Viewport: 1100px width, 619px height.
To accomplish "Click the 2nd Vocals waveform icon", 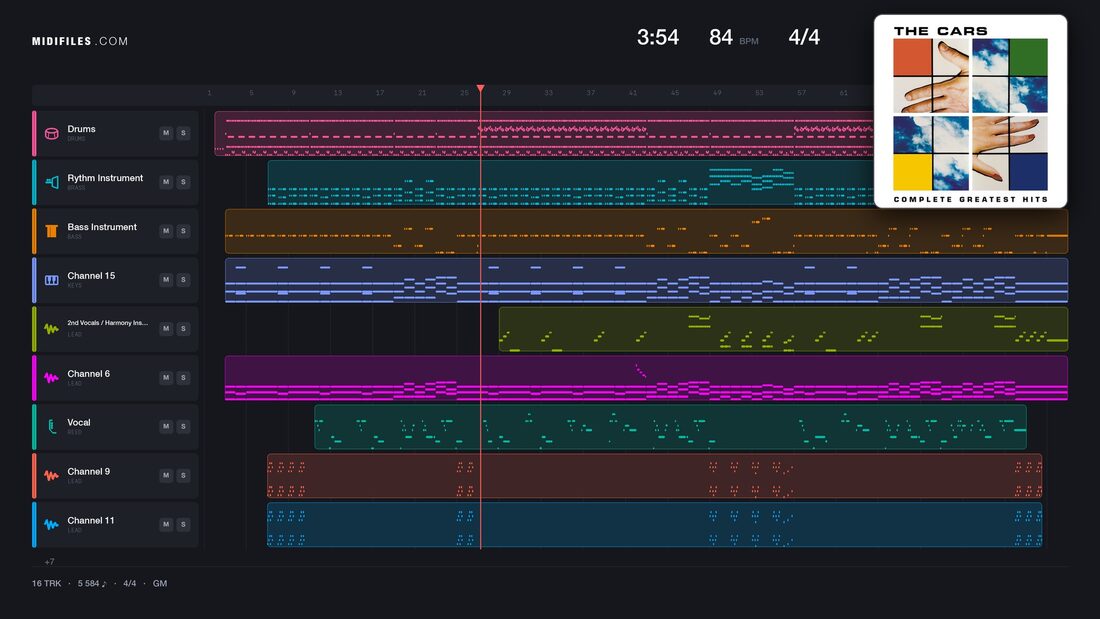I will pyautogui.click(x=52, y=328).
